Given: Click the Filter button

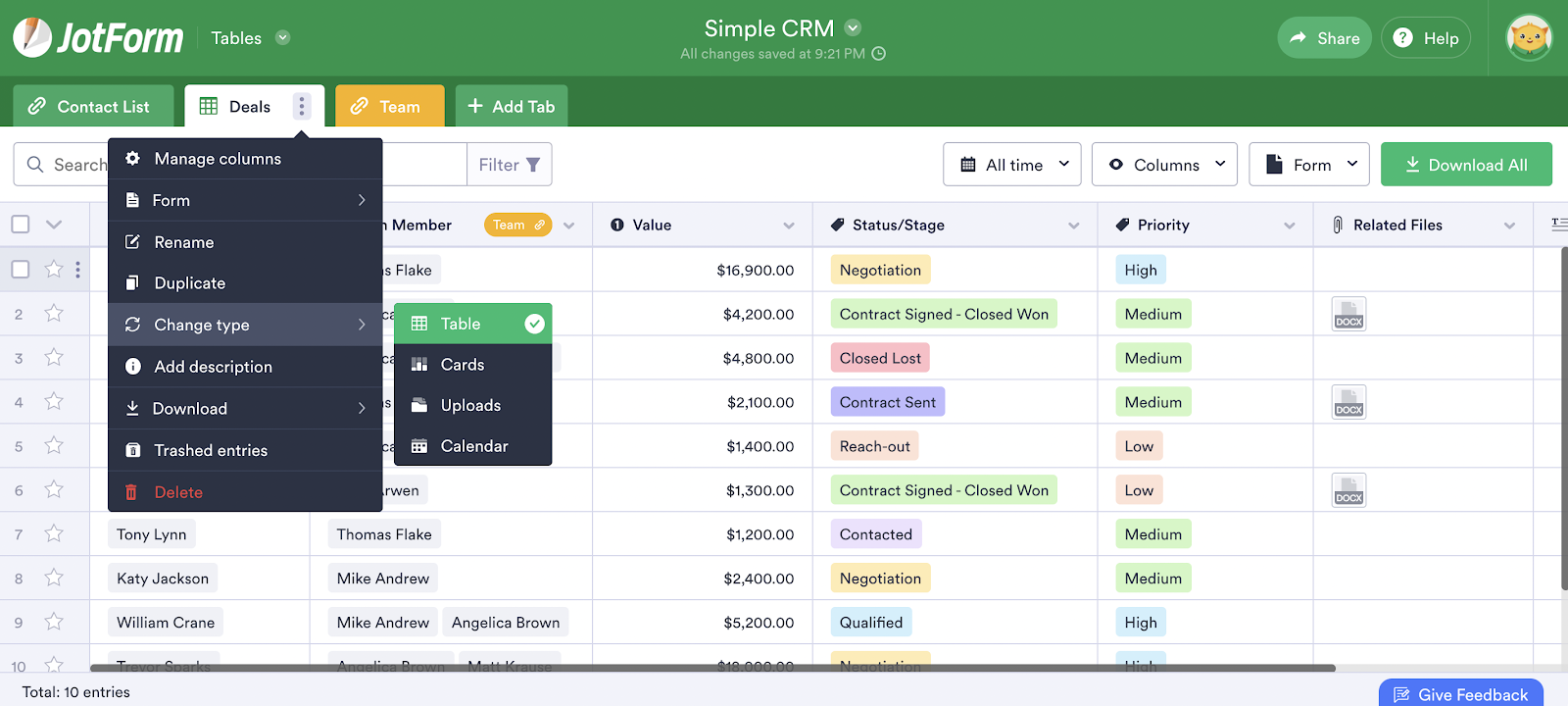Looking at the screenshot, I should click(510, 165).
